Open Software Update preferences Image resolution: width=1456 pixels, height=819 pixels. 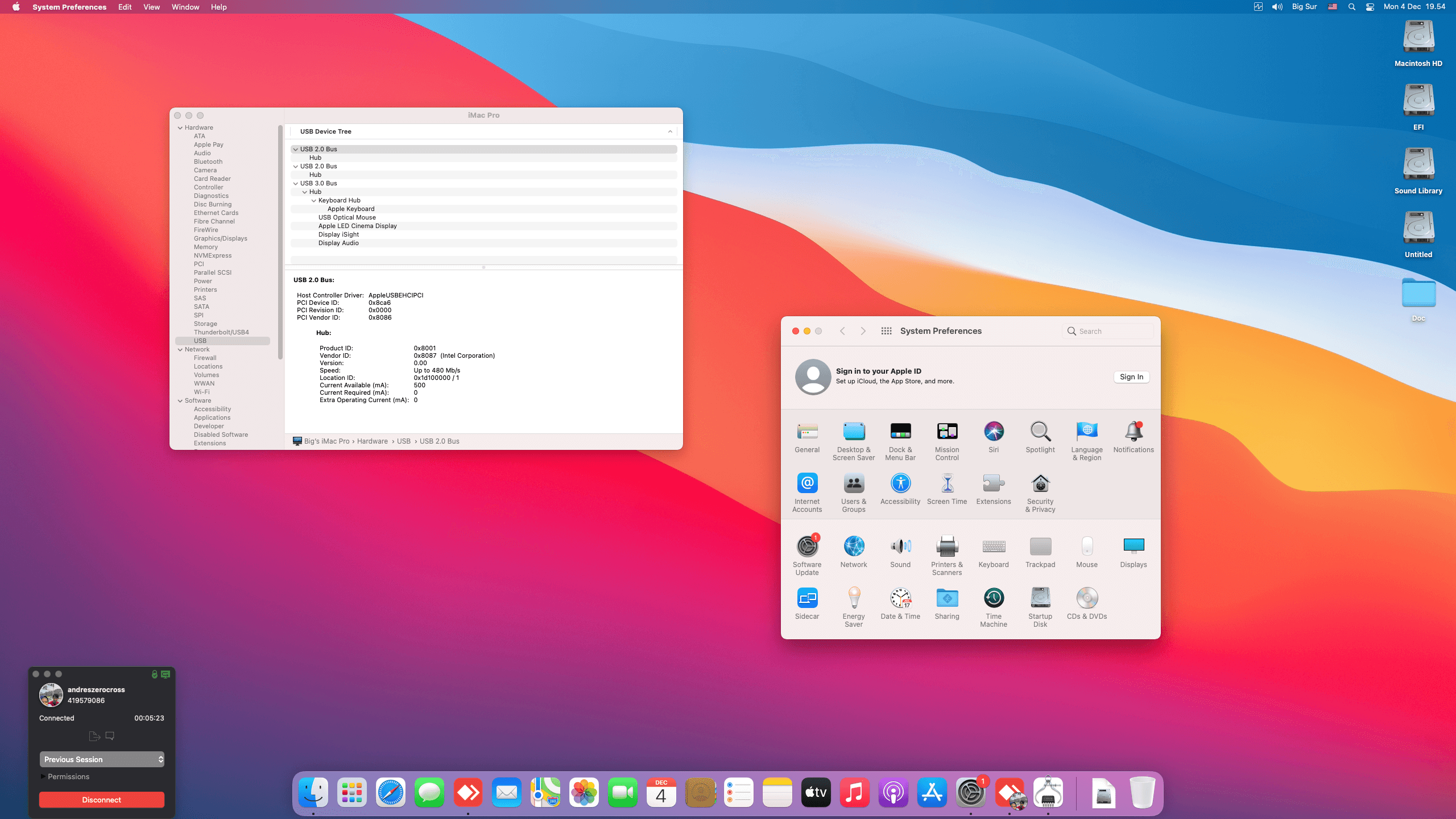[807, 556]
